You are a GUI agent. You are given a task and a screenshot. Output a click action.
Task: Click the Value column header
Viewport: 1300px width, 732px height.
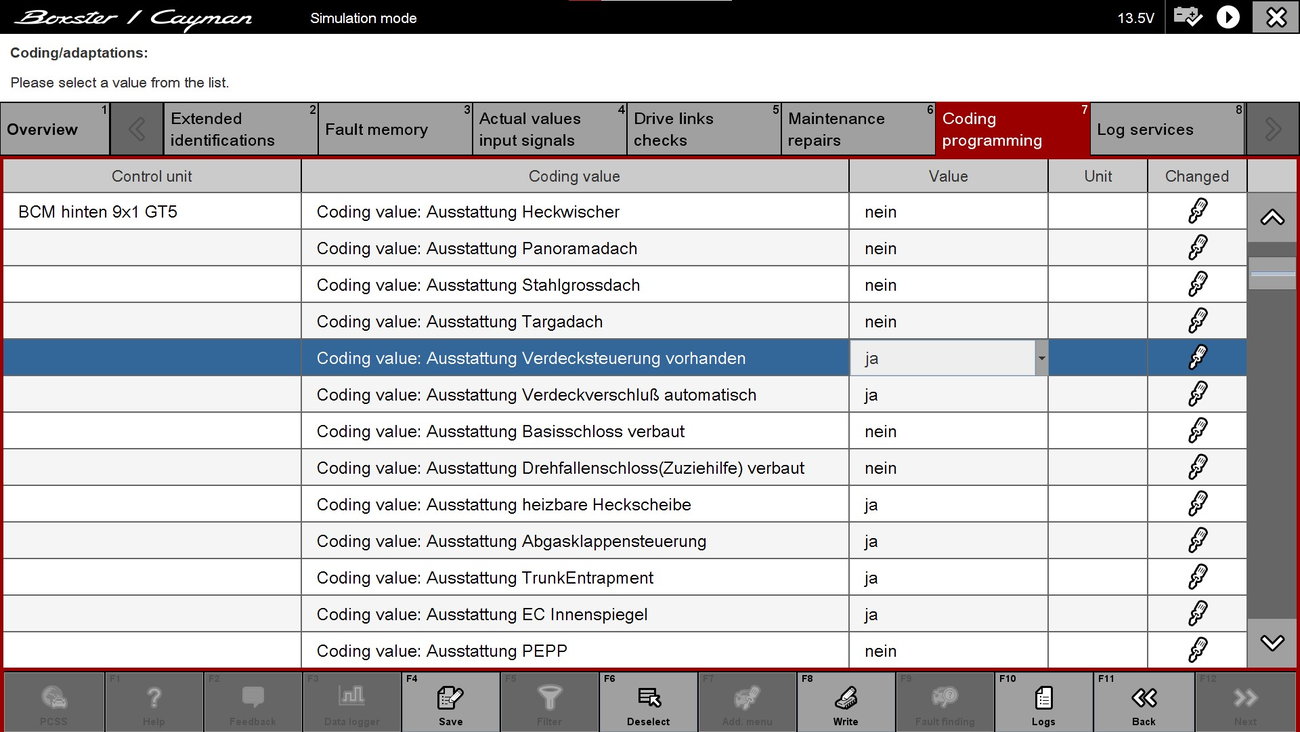pyautogui.click(x=947, y=176)
